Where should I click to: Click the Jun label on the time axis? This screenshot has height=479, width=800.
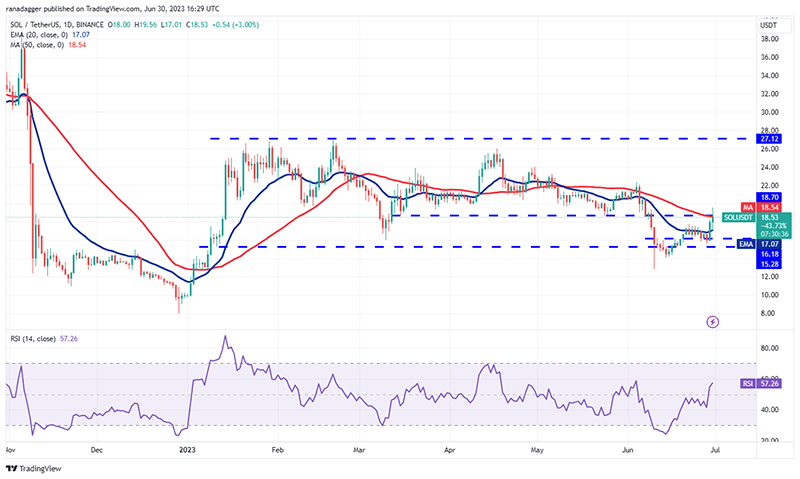tap(628, 450)
